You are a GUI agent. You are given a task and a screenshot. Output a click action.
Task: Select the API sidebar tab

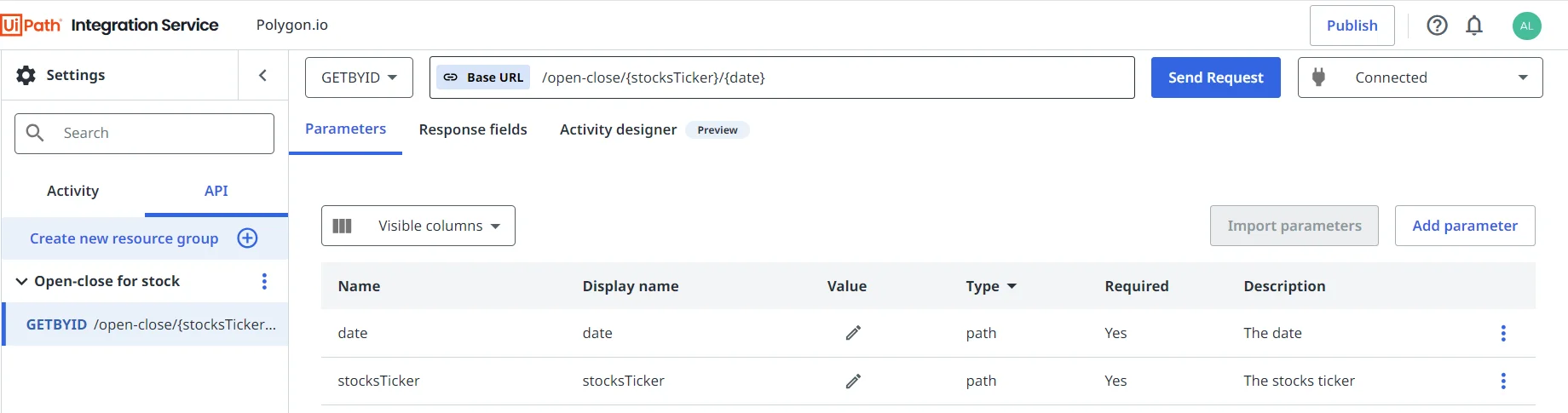[x=216, y=191]
